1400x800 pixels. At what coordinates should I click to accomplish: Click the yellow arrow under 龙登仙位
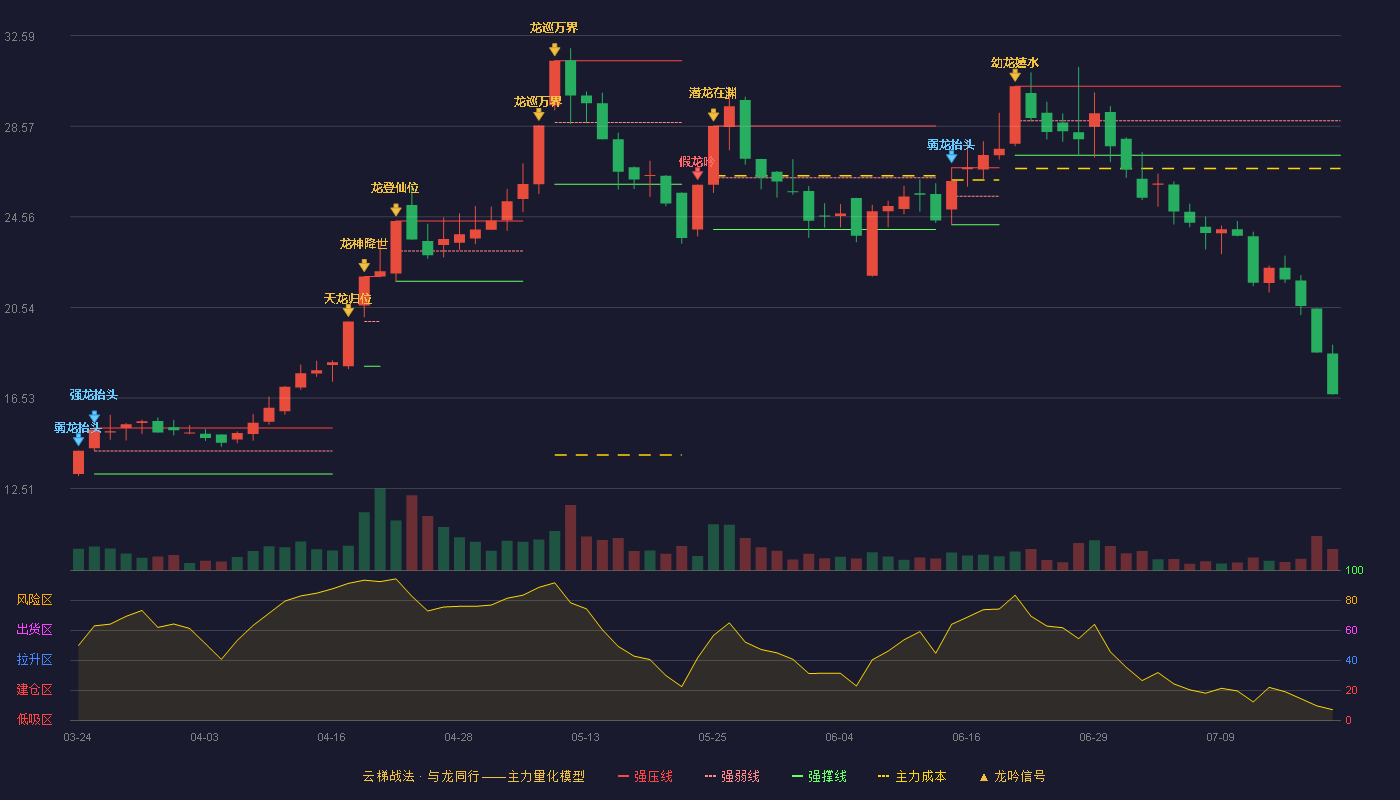tap(396, 210)
